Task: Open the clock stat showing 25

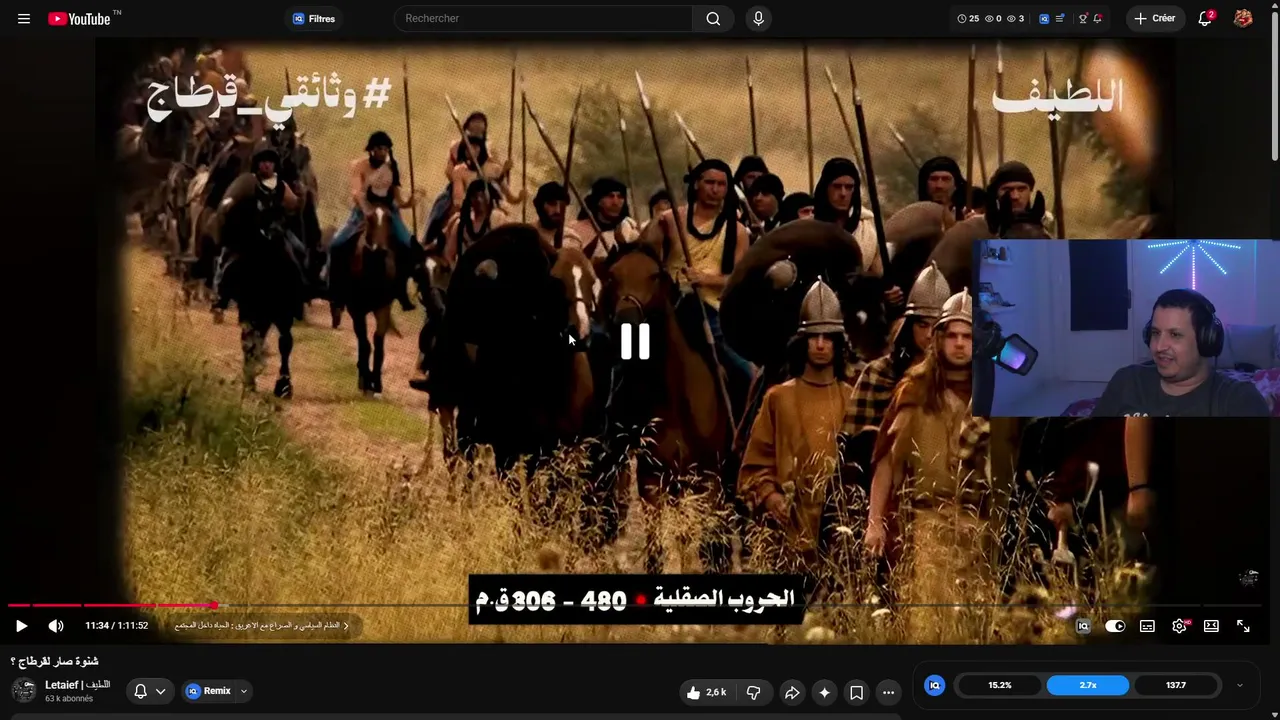Action: [x=968, y=19]
